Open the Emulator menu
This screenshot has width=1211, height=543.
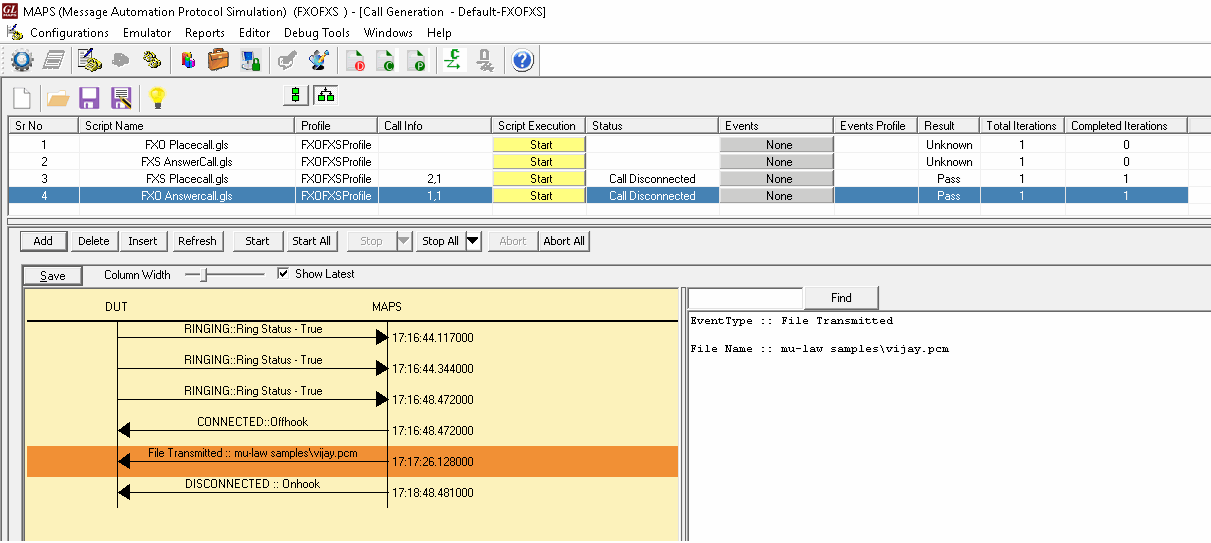click(147, 33)
